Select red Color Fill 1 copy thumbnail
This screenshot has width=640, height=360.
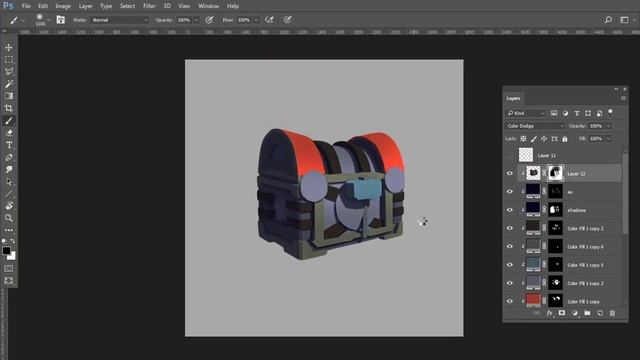(533, 300)
